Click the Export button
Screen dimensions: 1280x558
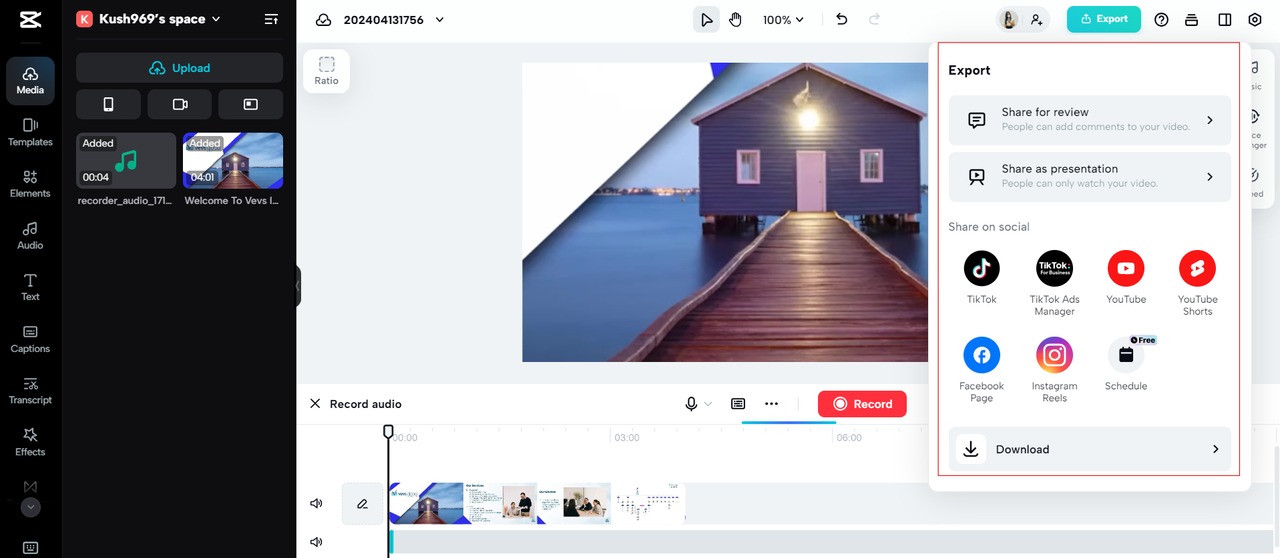[x=1104, y=19]
